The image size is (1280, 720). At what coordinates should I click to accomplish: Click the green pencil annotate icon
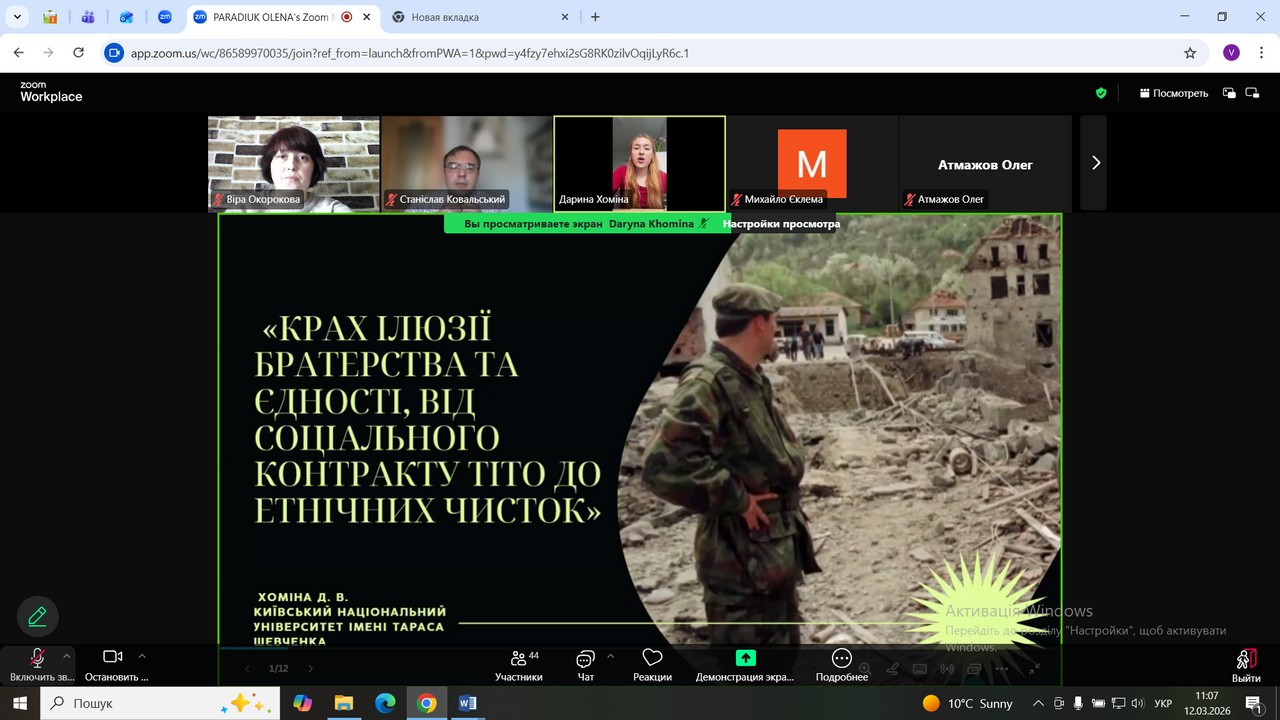coord(38,616)
